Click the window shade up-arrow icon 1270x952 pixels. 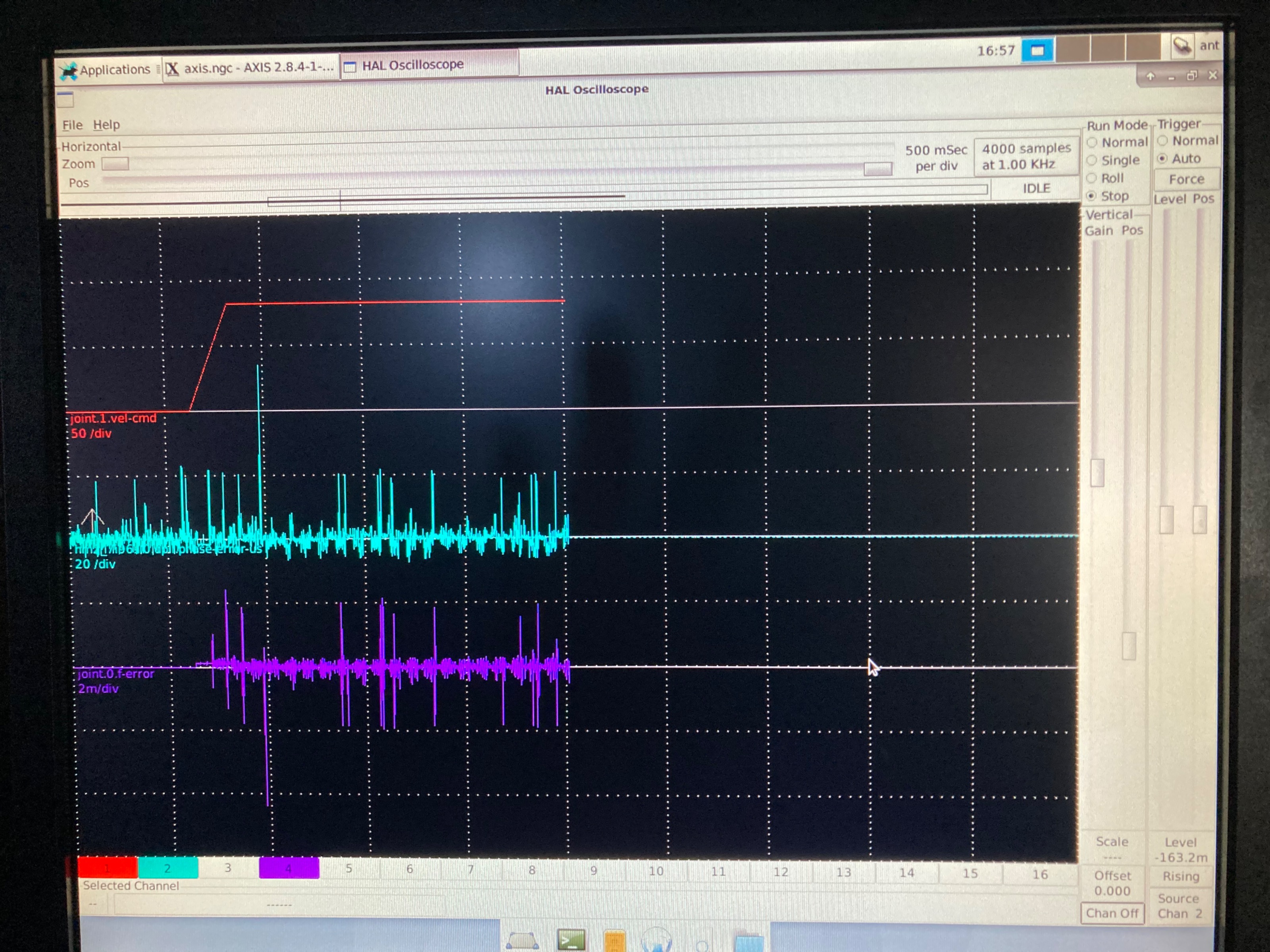pyautogui.click(x=1151, y=76)
